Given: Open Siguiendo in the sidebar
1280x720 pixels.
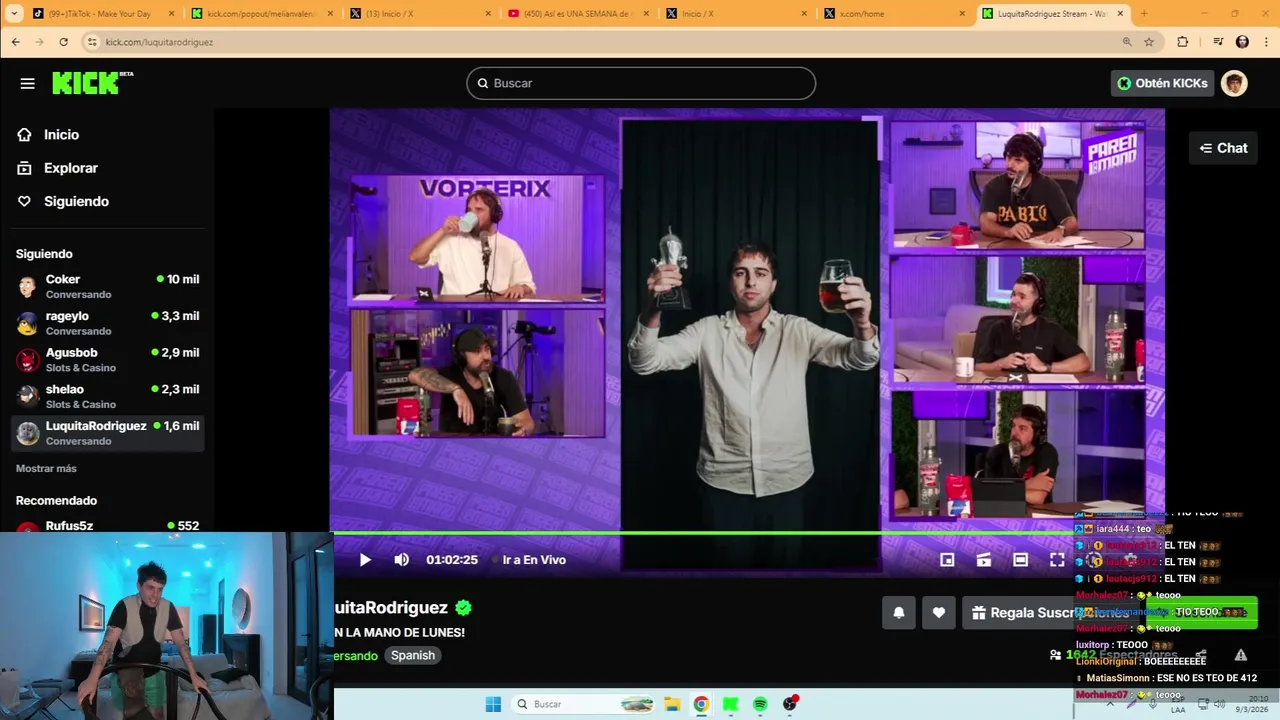Looking at the screenshot, I should pyautogui.click(x=76, y=201).
